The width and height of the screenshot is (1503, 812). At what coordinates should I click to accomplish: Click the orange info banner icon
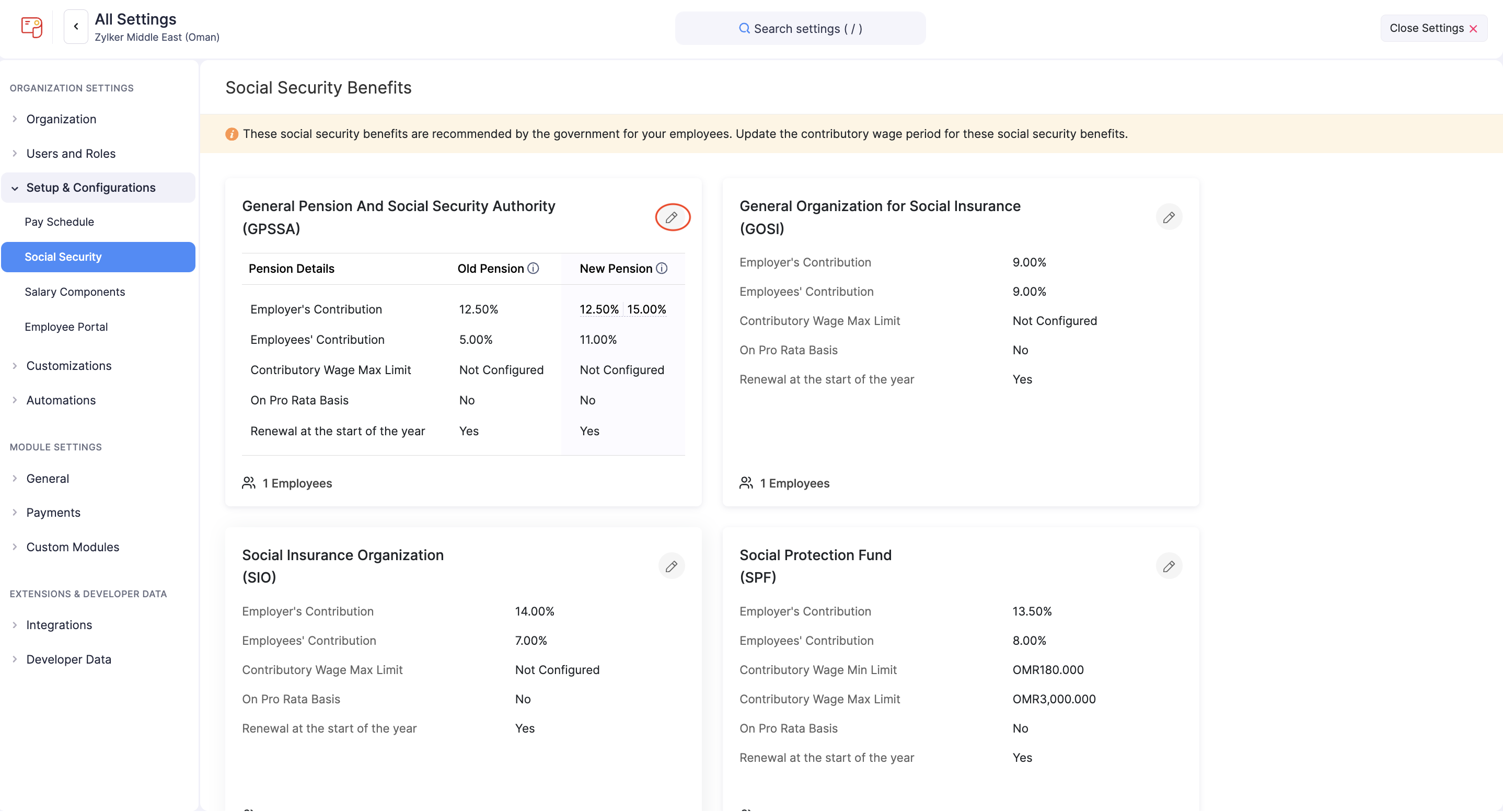[232, 134]
